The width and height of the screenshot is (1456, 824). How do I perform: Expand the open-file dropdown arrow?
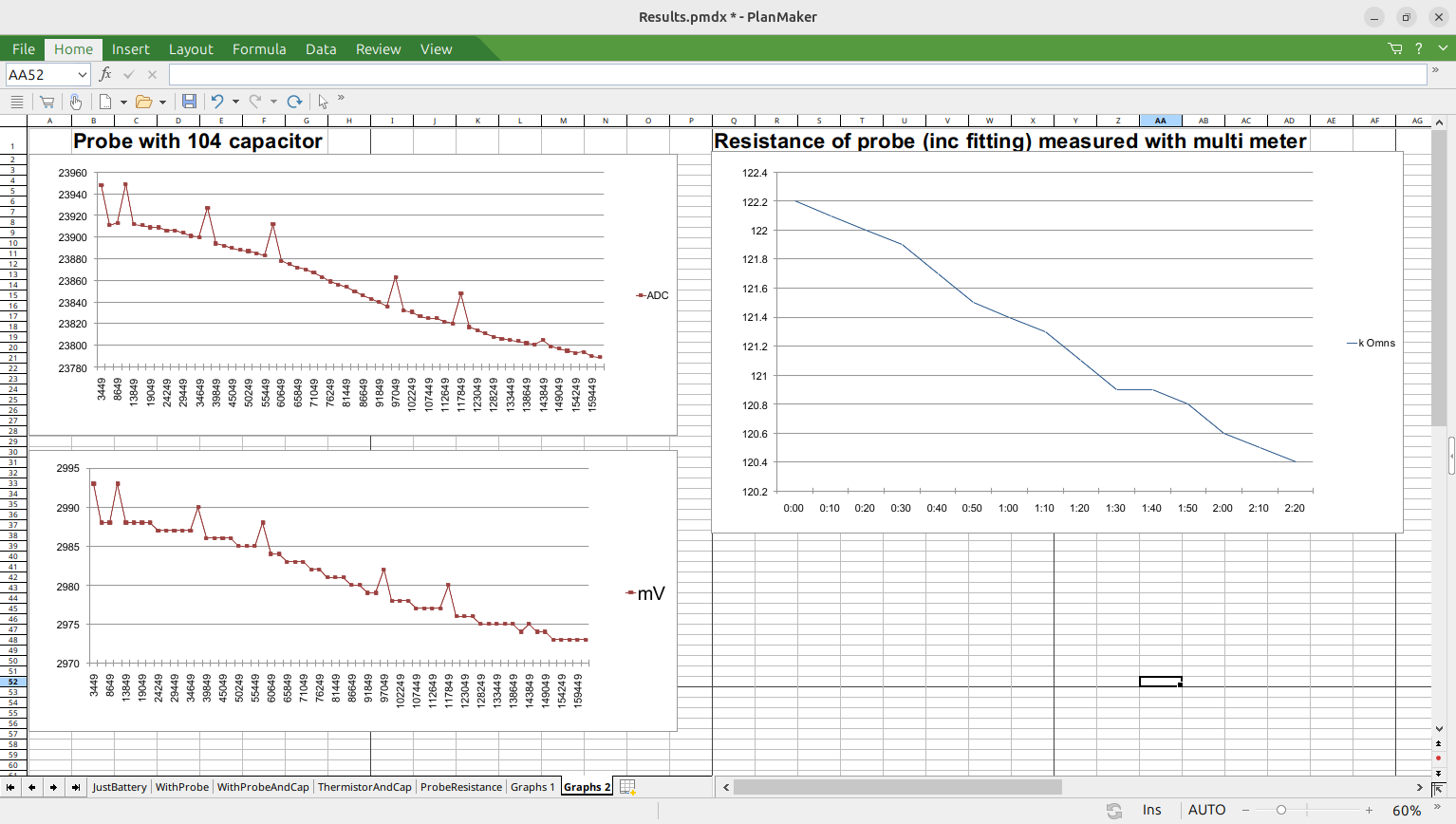point(162,102)
